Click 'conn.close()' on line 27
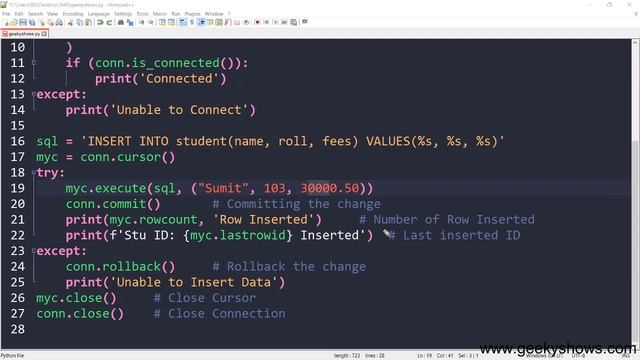The image size is (640, 360). point(80,313)
